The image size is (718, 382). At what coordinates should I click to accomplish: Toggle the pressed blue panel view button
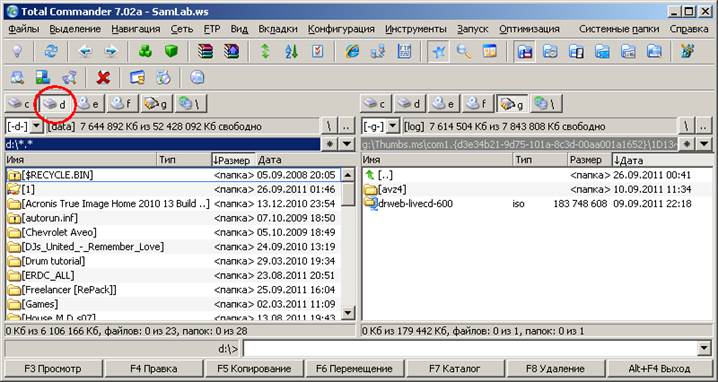click(524, 51)
